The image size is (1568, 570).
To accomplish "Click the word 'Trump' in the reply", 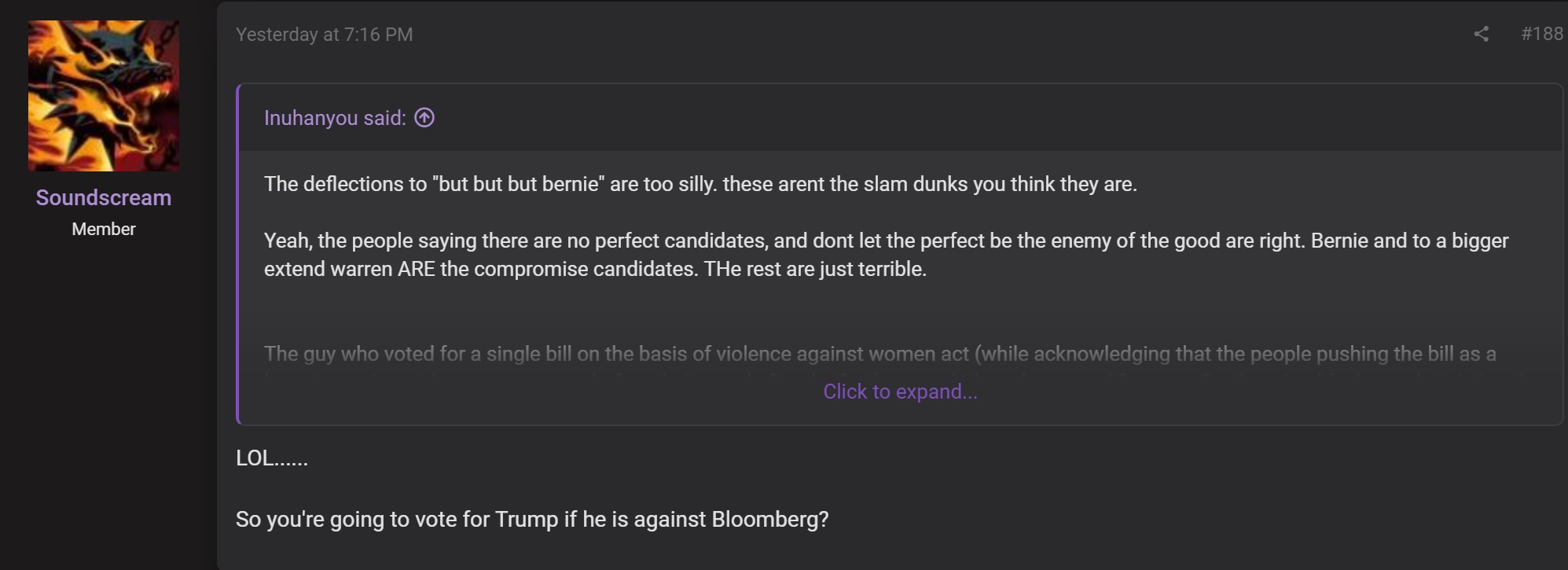I will click(x=527, y=520).
